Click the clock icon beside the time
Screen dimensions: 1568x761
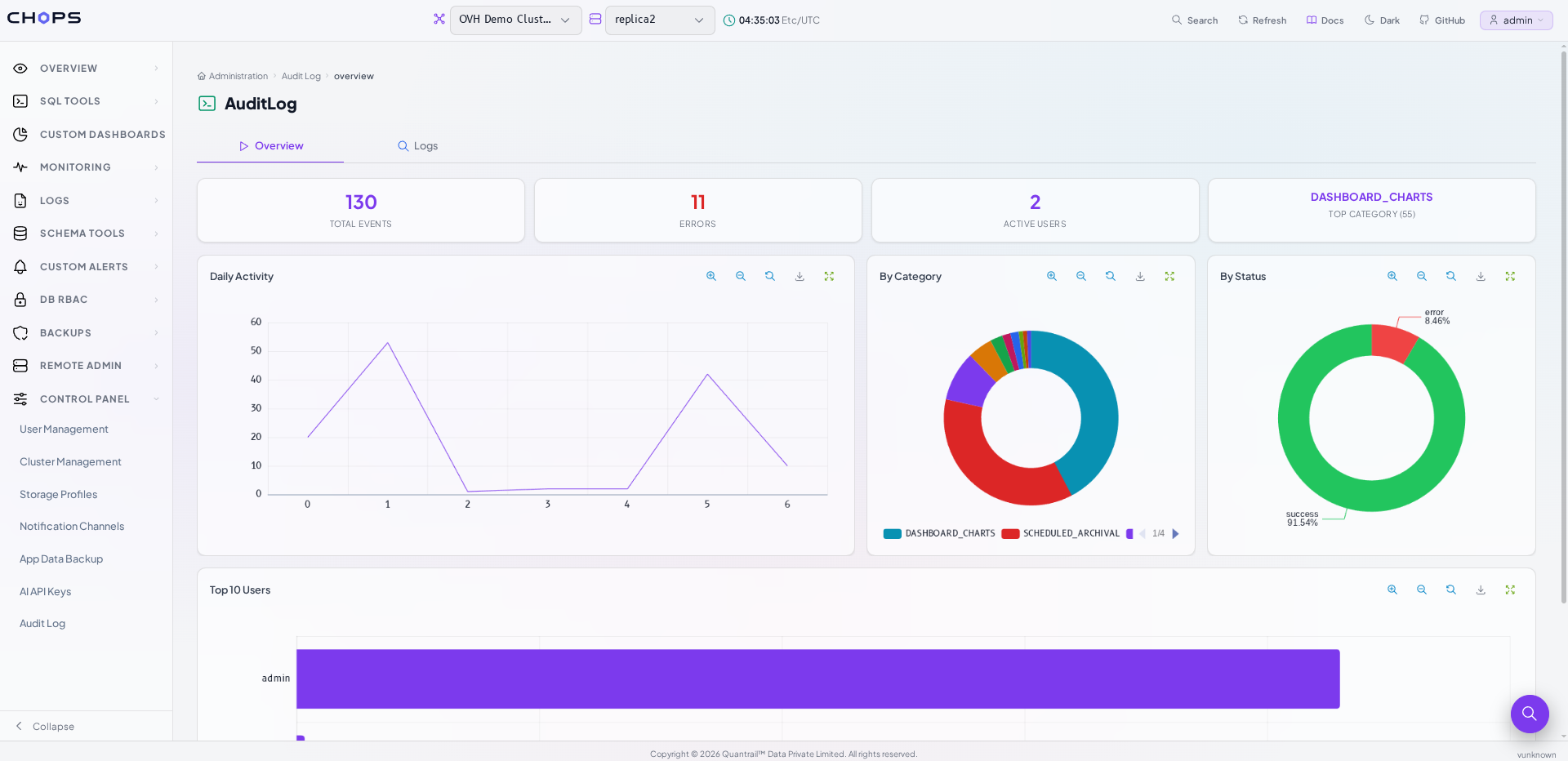click(728, 20)
